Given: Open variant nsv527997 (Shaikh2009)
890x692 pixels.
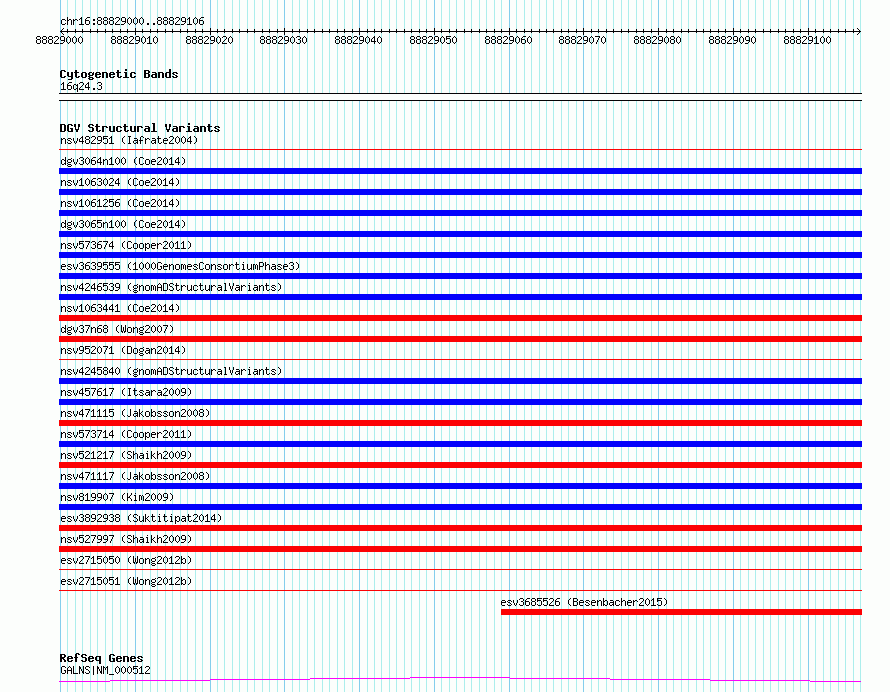Looking at the screenshot, I should coord(126,539).
